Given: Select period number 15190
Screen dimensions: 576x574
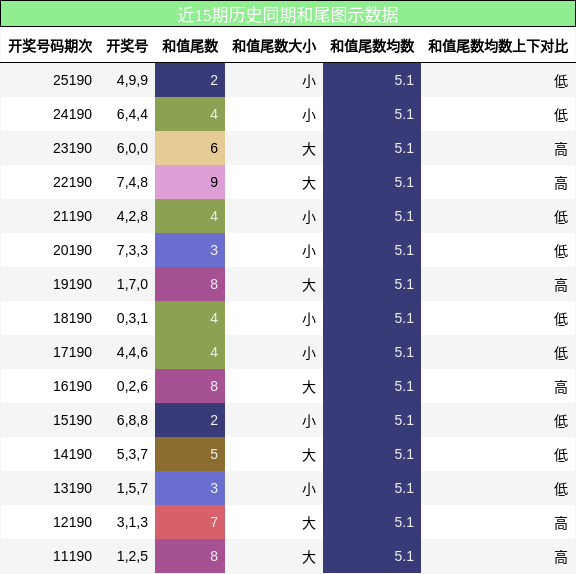Looking at the screenshot, I should pos(72,420).
